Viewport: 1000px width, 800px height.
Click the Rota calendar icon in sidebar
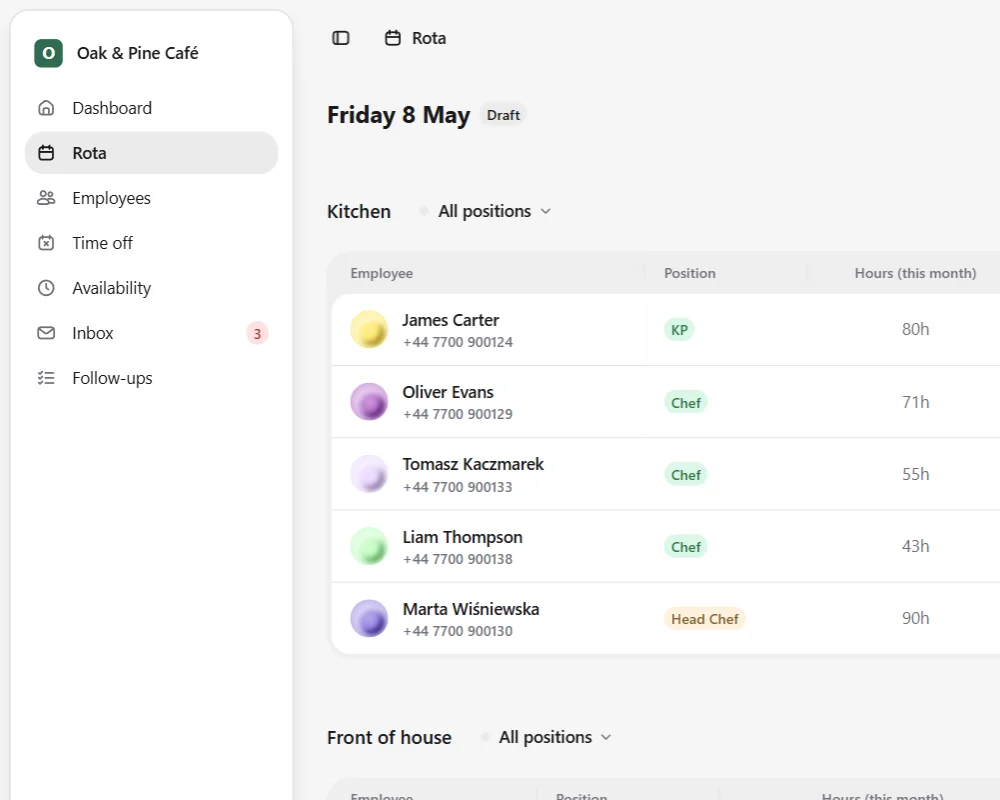coord(46,153)
